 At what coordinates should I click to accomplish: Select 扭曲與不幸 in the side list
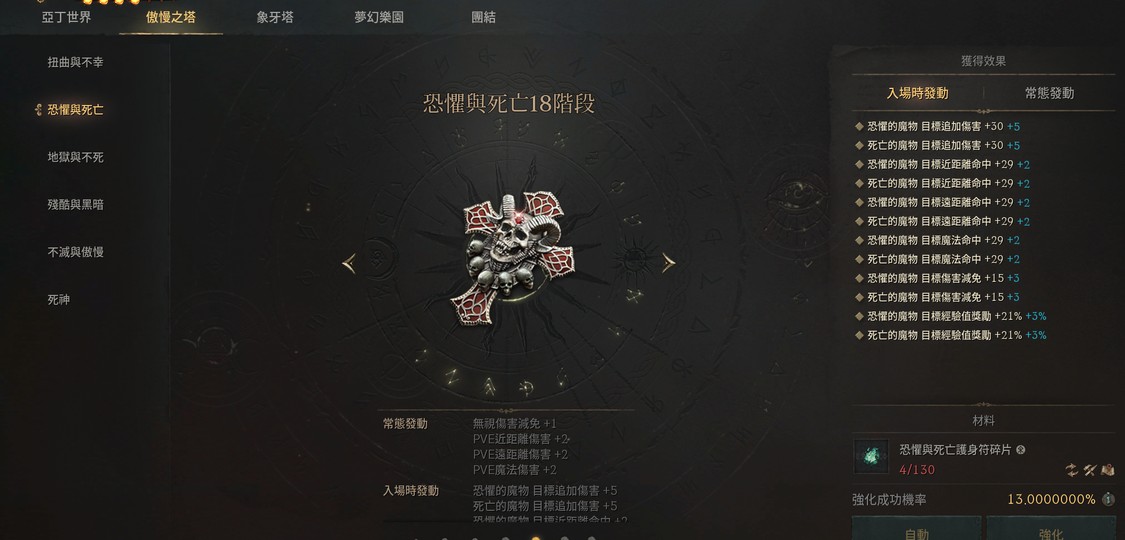(x=75, y=62)
